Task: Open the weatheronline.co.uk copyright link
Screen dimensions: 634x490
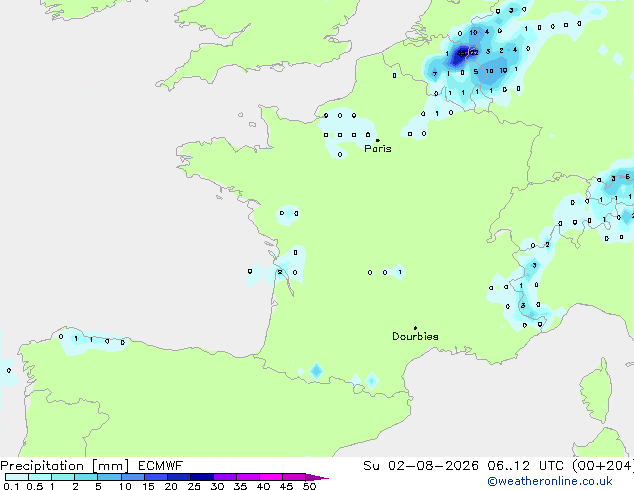Action: coord(550,481)
